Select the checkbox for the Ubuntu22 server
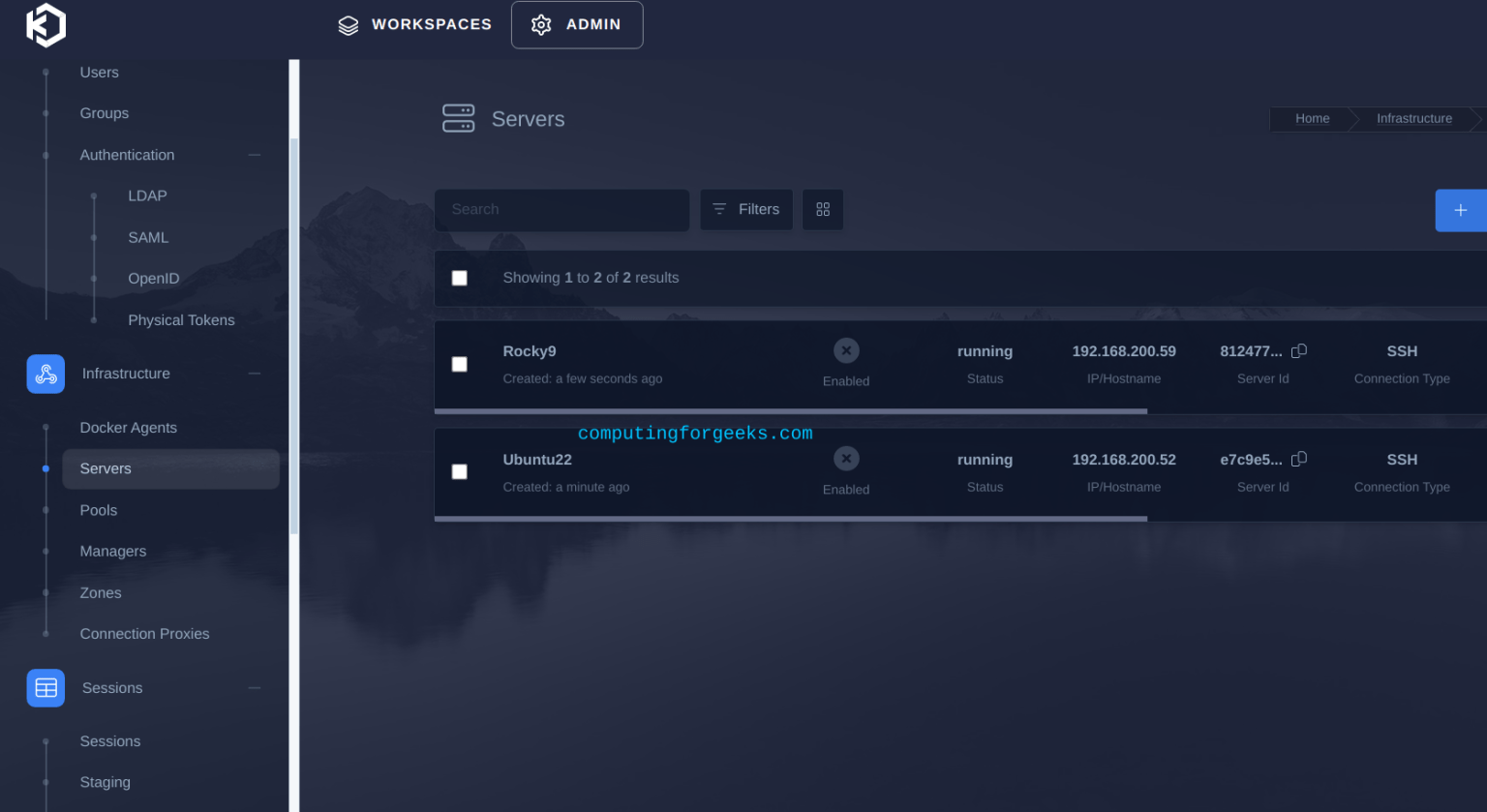This screenshot has width=1487, height=812. pos(459,471)
